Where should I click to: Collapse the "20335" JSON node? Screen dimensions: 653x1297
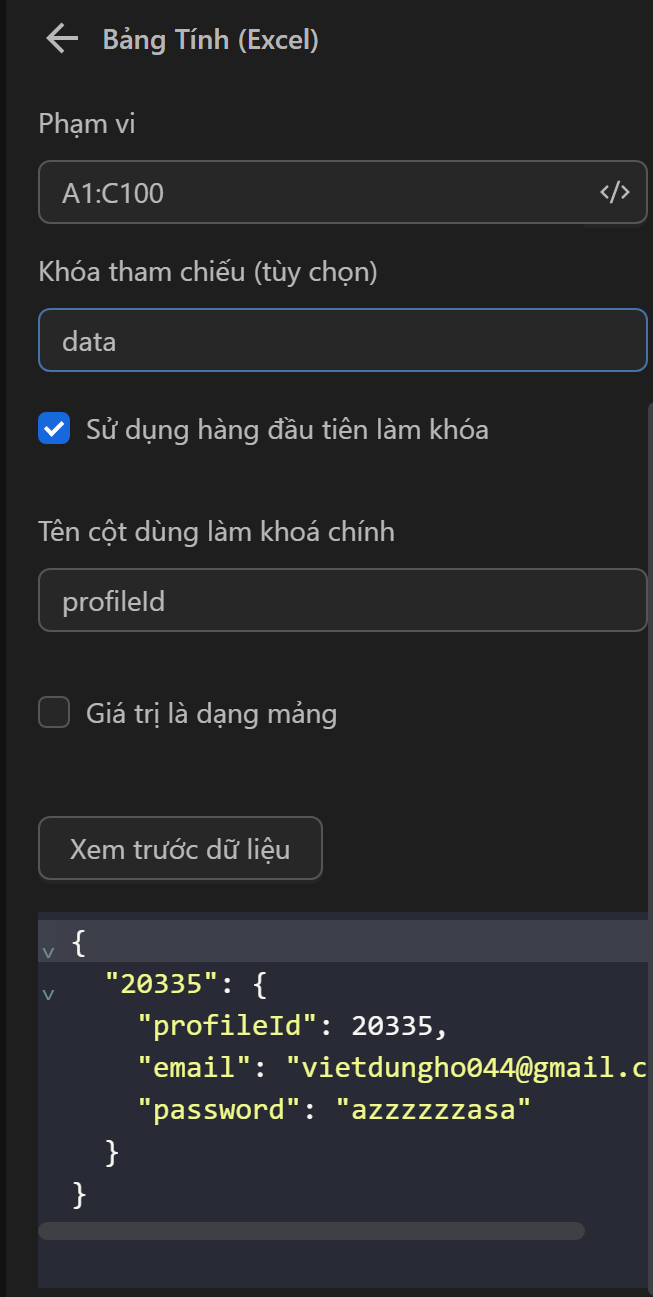coord(48,994)
